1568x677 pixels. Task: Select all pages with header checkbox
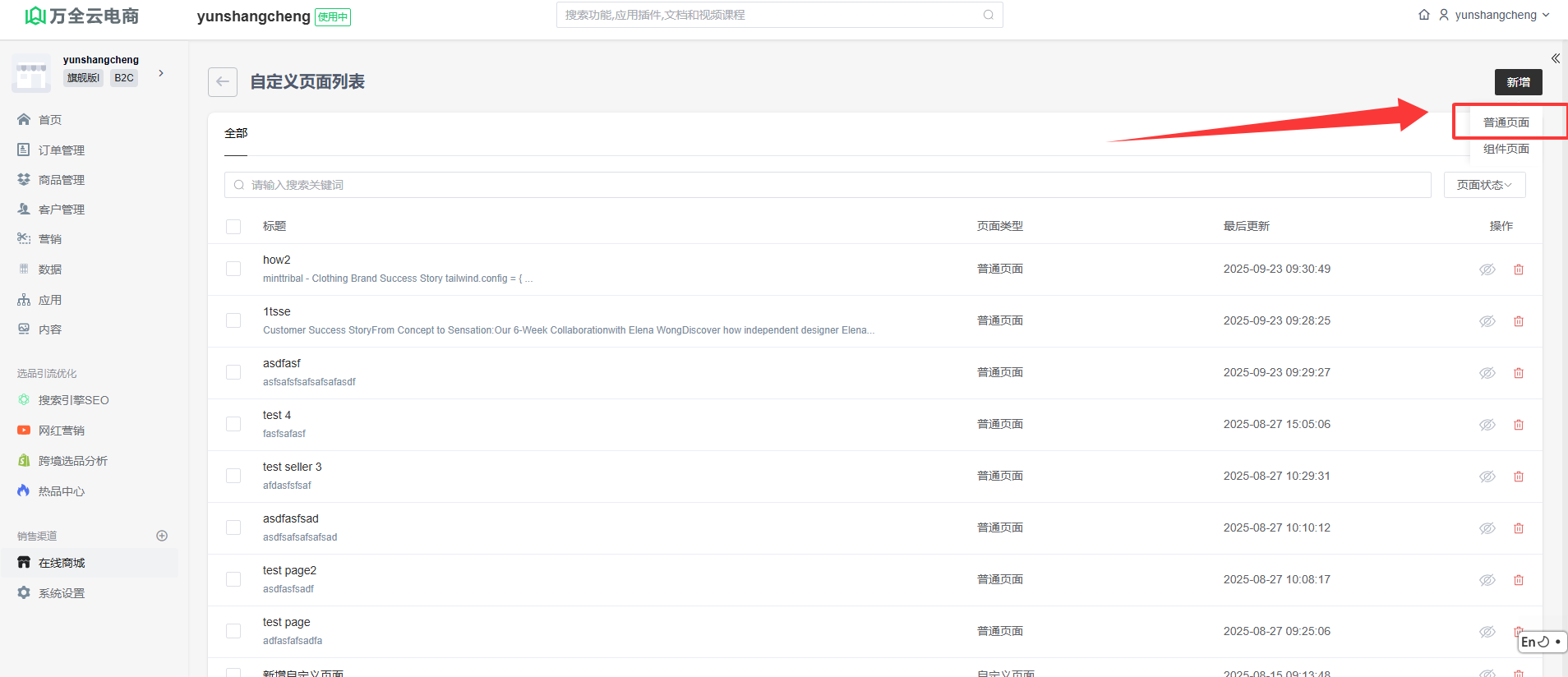pyautogui.click(x=233, y=227)
